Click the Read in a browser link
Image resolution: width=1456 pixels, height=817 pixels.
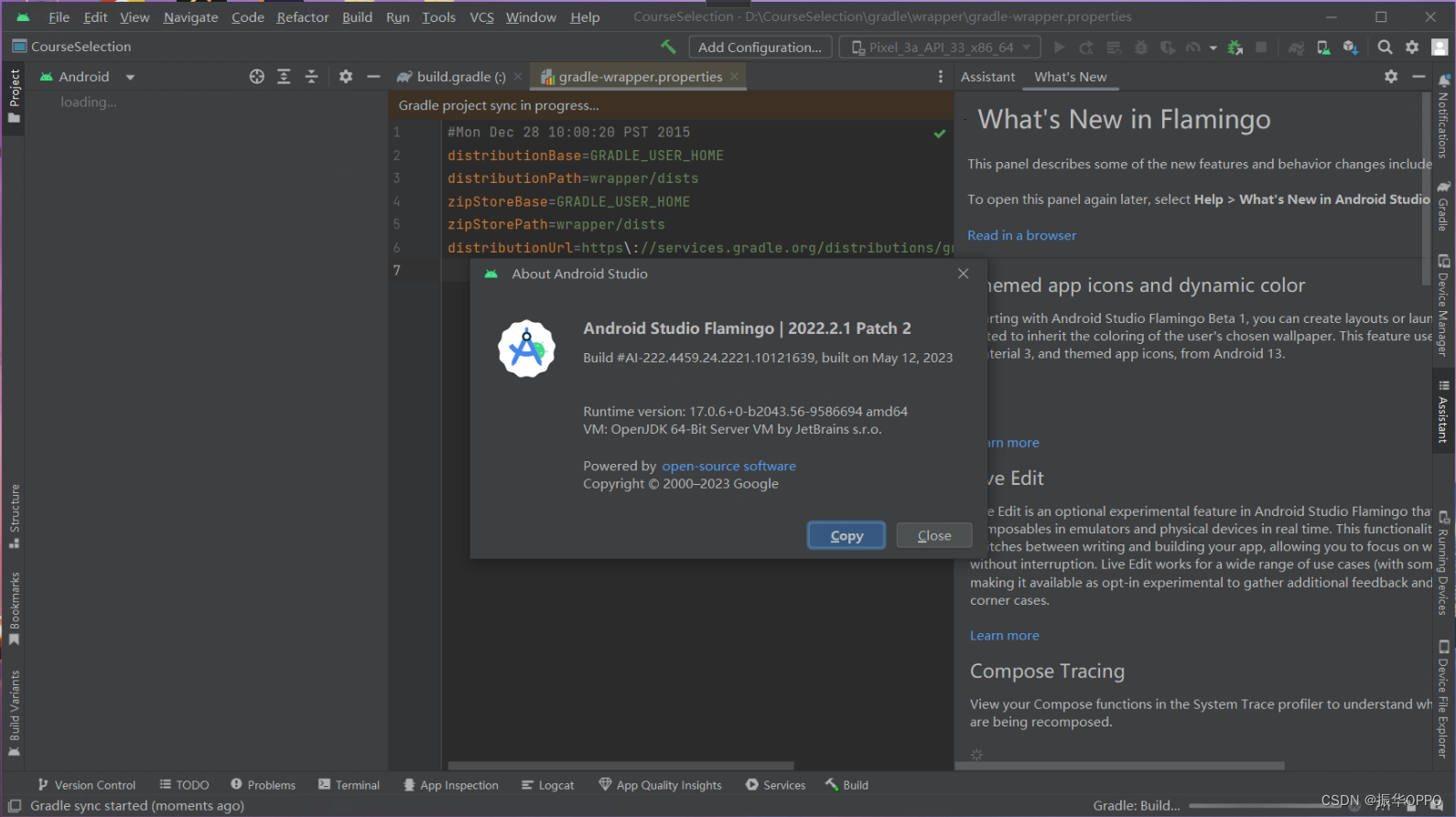1021,235
